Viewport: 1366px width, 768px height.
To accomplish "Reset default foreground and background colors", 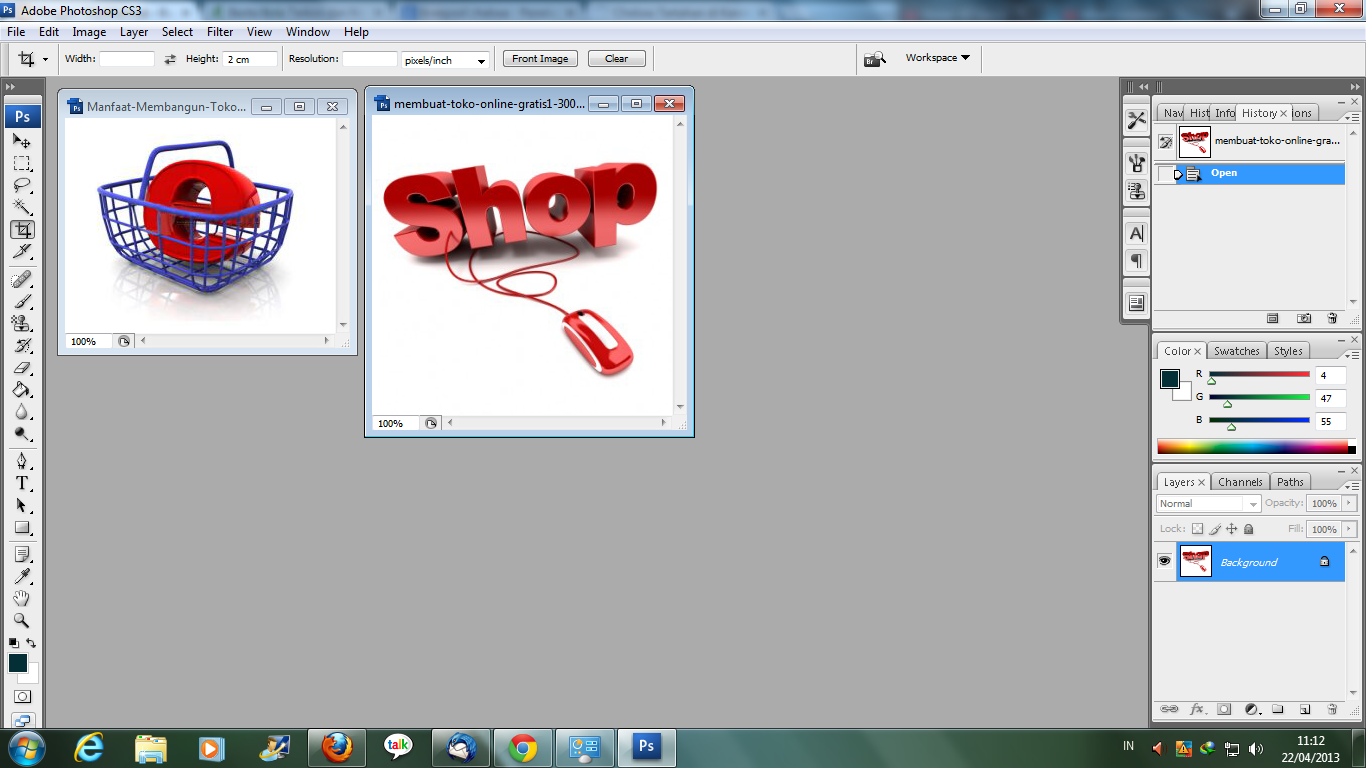I will click(13, 643).
